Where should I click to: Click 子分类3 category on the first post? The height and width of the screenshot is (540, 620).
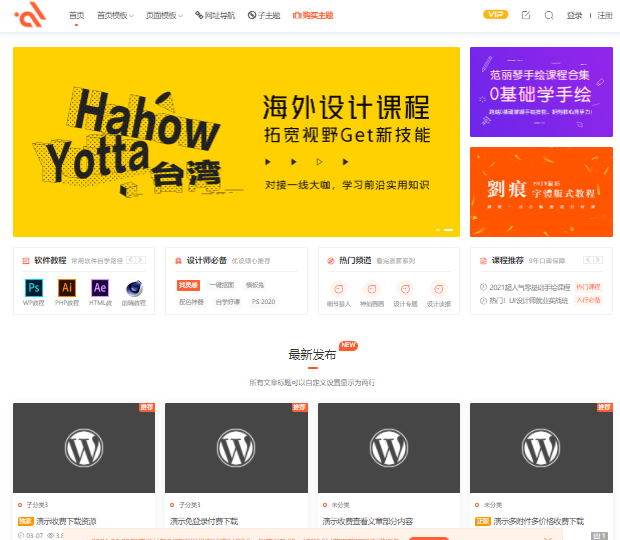point(37,505)
